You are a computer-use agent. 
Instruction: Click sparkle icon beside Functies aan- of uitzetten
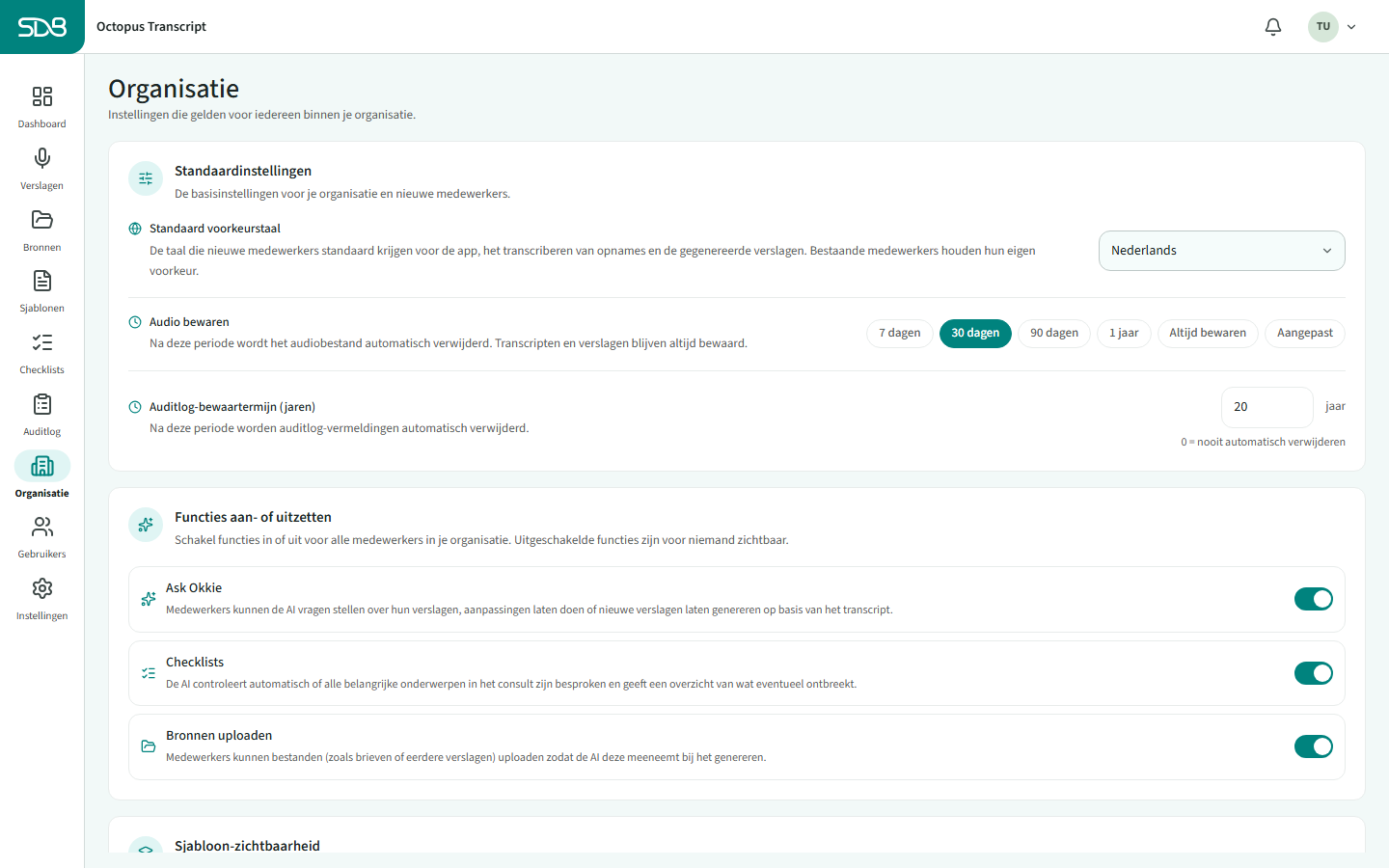146,525
